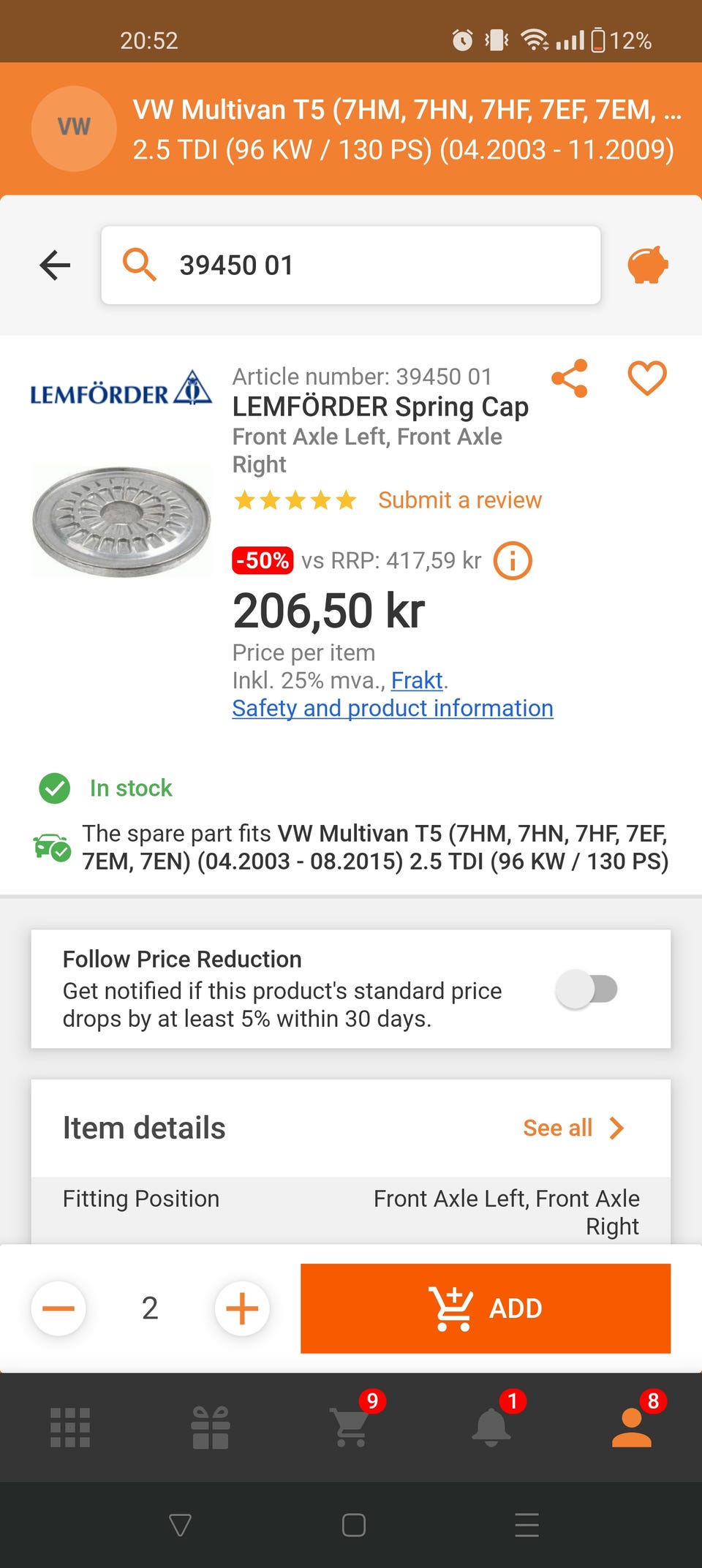Screen dimensions: 702x1568
Task: Expand Item details via See all
Action: point(573,1128)
